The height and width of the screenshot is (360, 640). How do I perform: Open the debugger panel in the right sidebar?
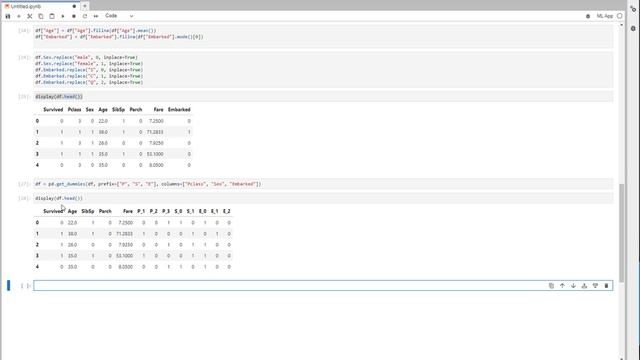tap(633, 29)
